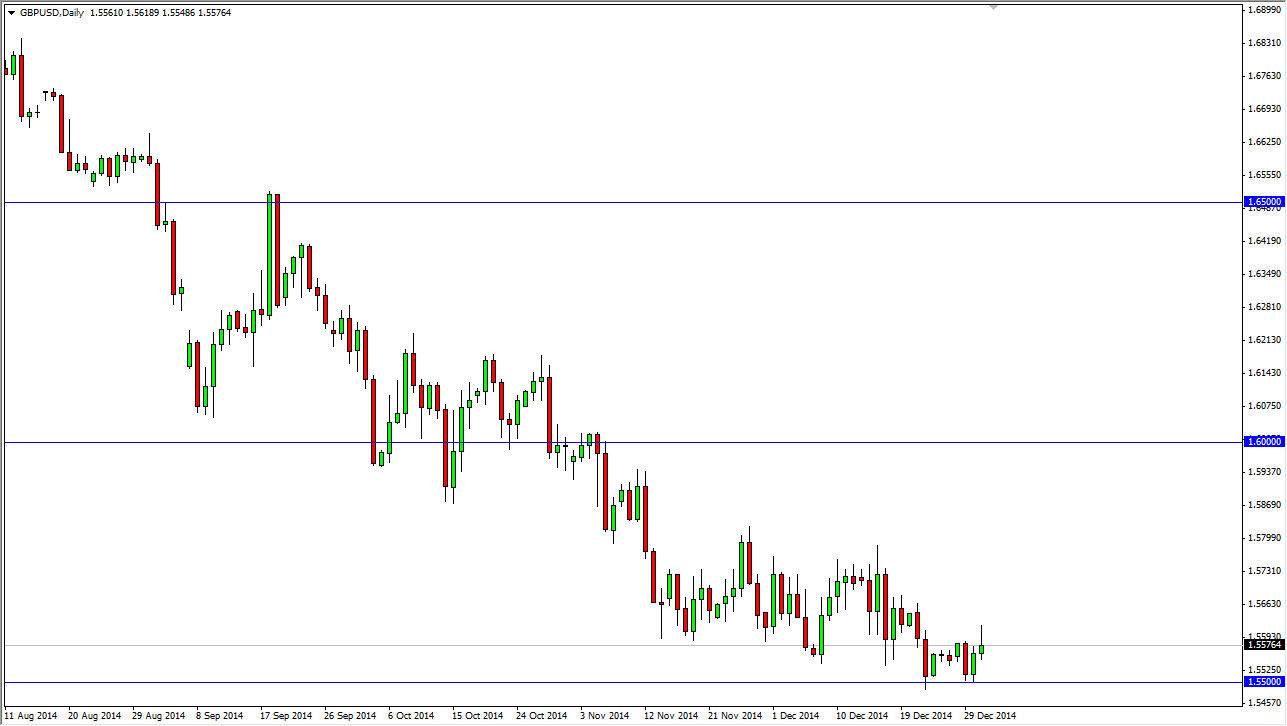Open the trade panel arrow beside GBPUSD,Daily
The image size is (1287, 726).
pos(11,13)
